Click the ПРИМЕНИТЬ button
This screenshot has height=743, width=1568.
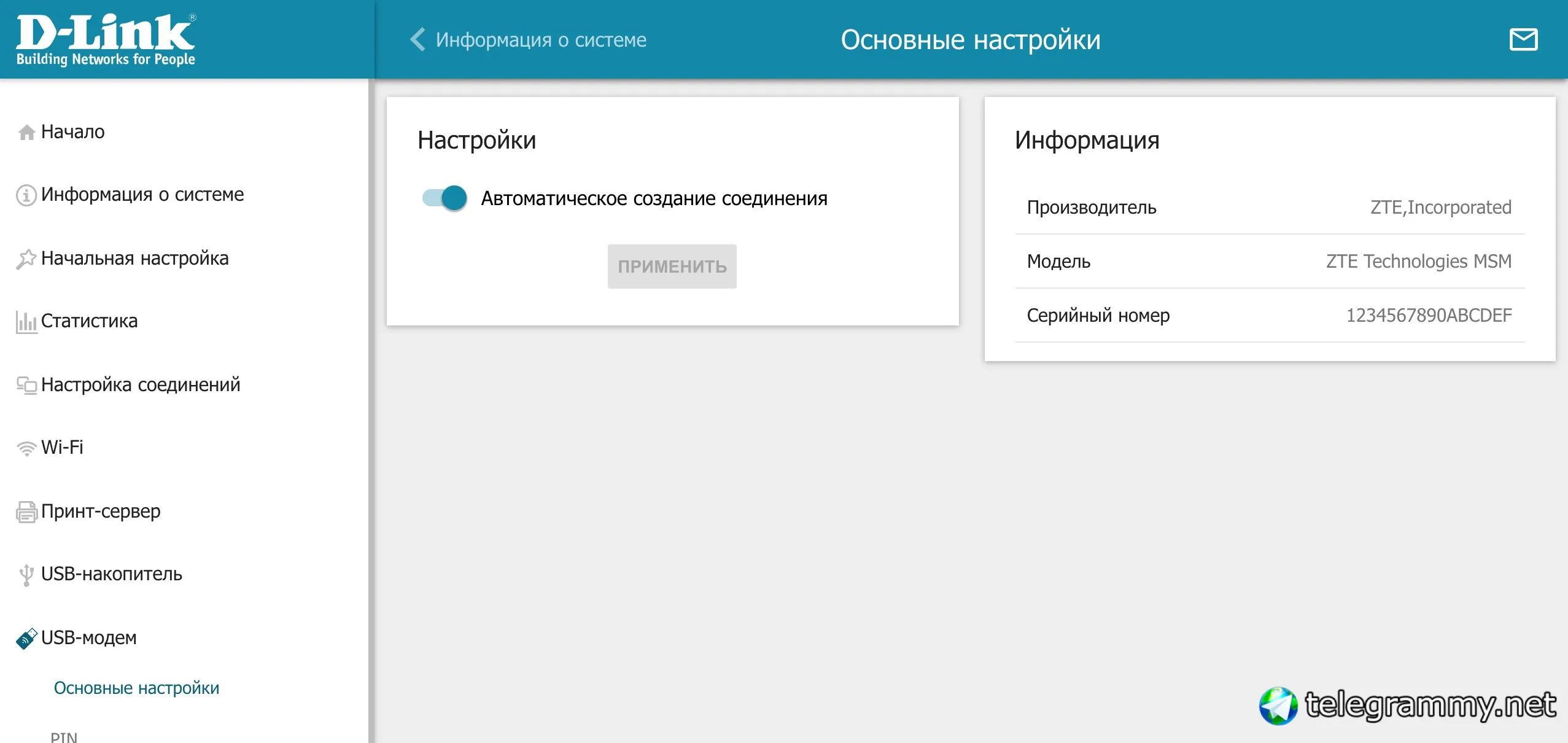point(672,266)
